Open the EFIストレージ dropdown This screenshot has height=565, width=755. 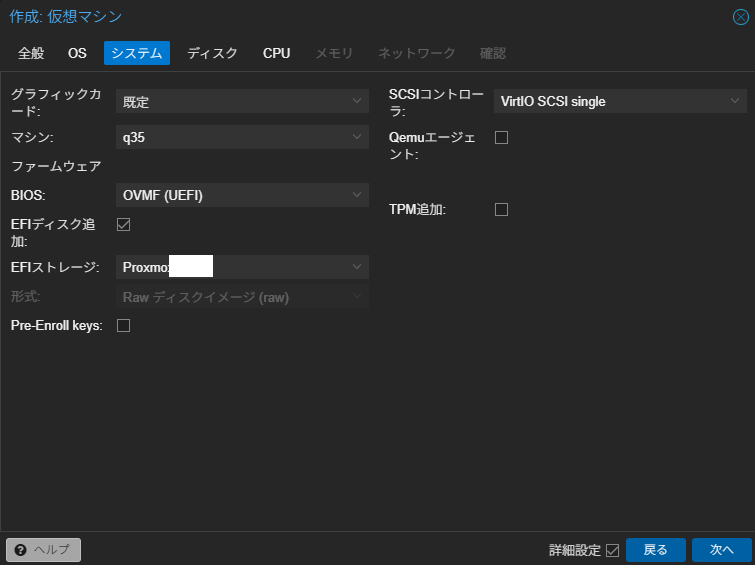click(242, 267)
